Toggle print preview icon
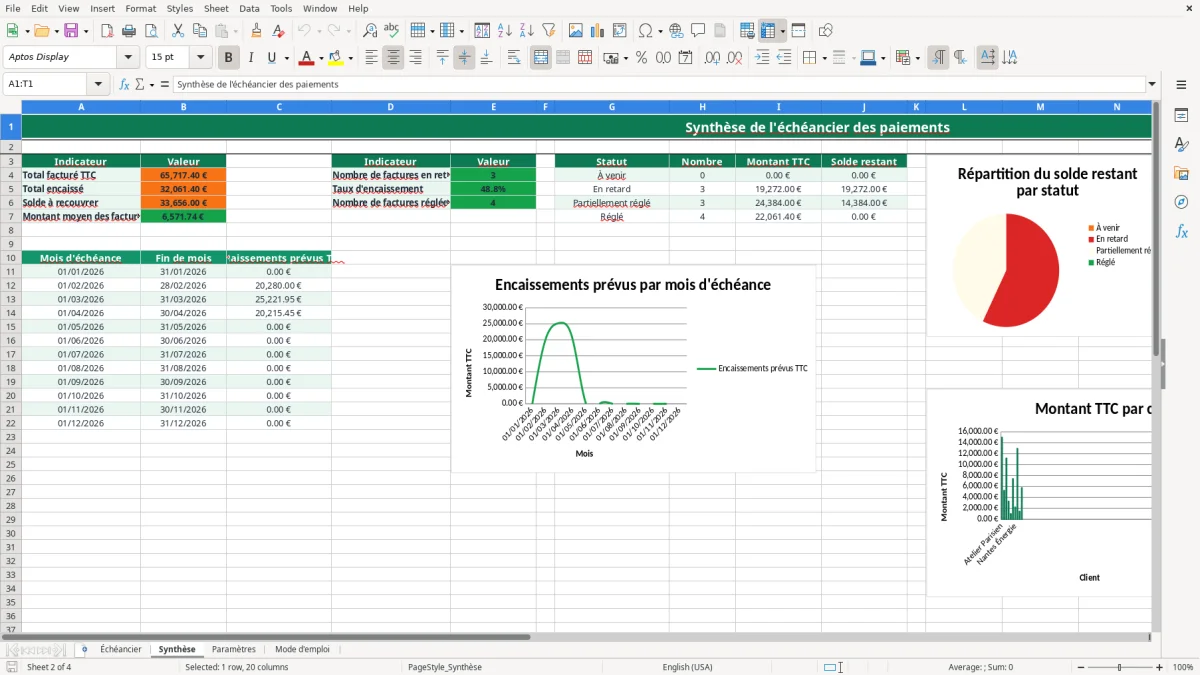Image resolution: width=1200 pixels, height=675 pixels. pyautogui.click(x=151, y=31)
